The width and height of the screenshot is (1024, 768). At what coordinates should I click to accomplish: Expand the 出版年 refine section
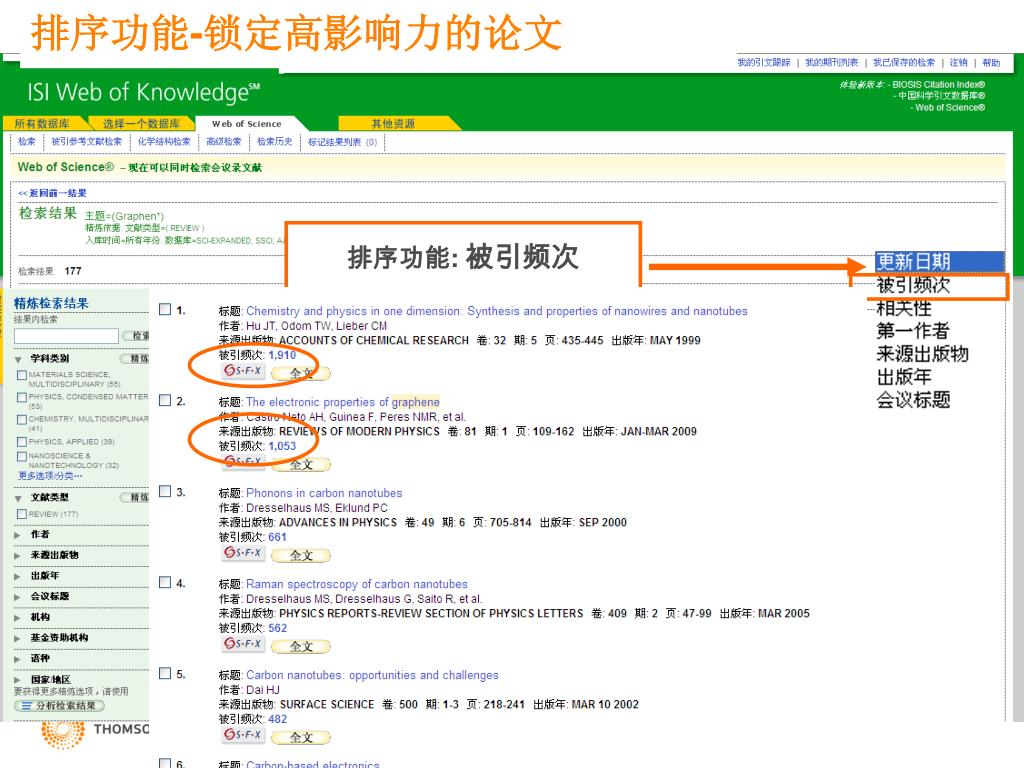click(18, 576)
